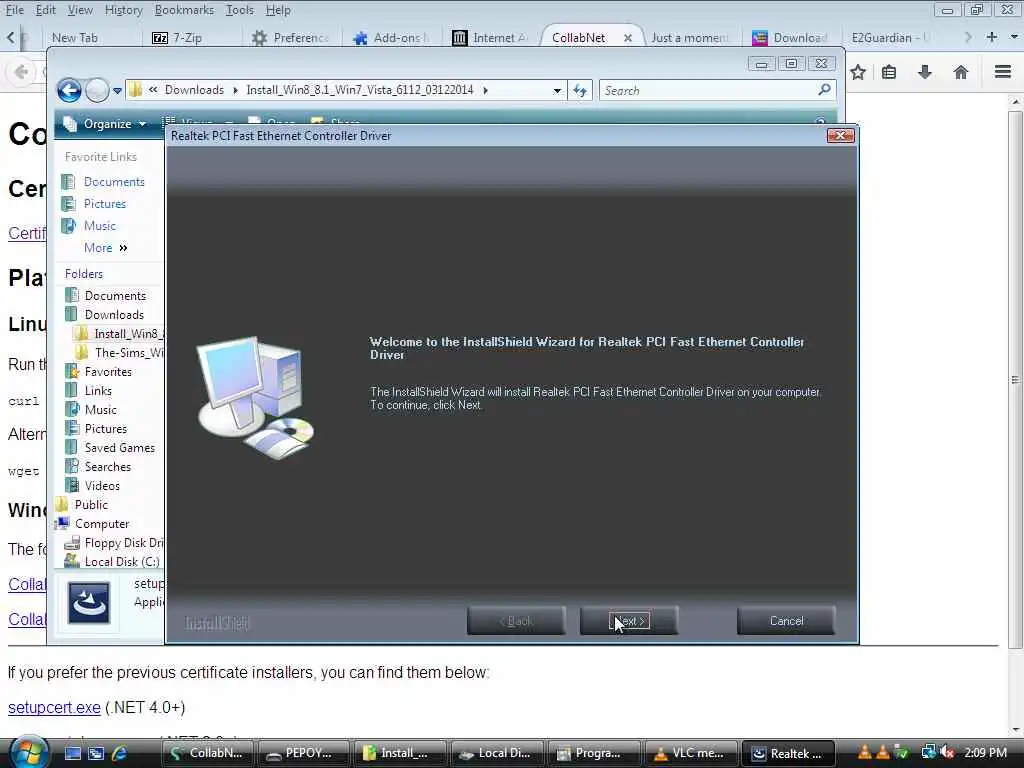Screen dimensions: 1024x768
Task: Refresh the Explorer folder view
Action: tap(580, 91)
